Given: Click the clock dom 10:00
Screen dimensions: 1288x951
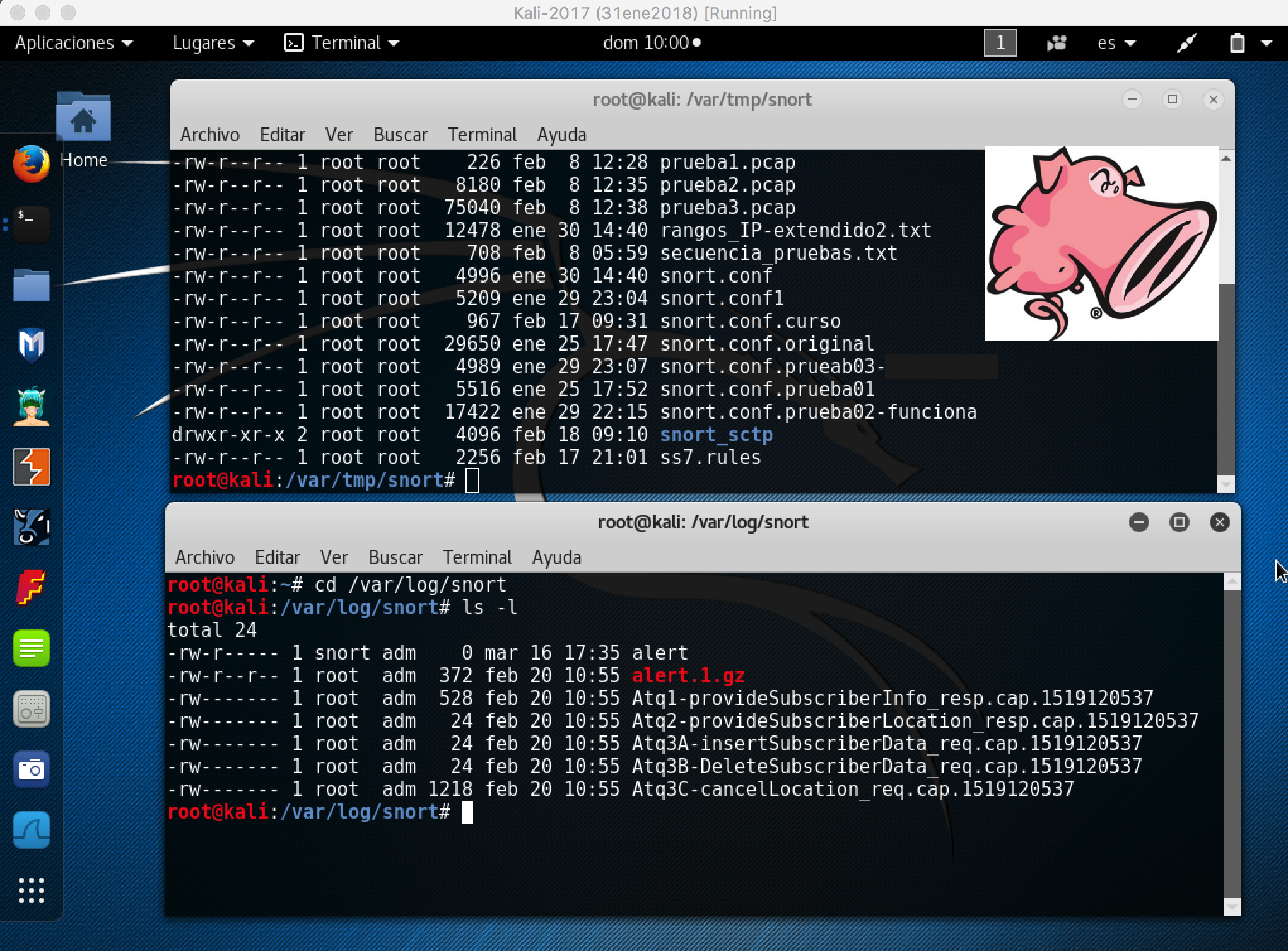Looking at the screenshot, I should click(652, 43).
